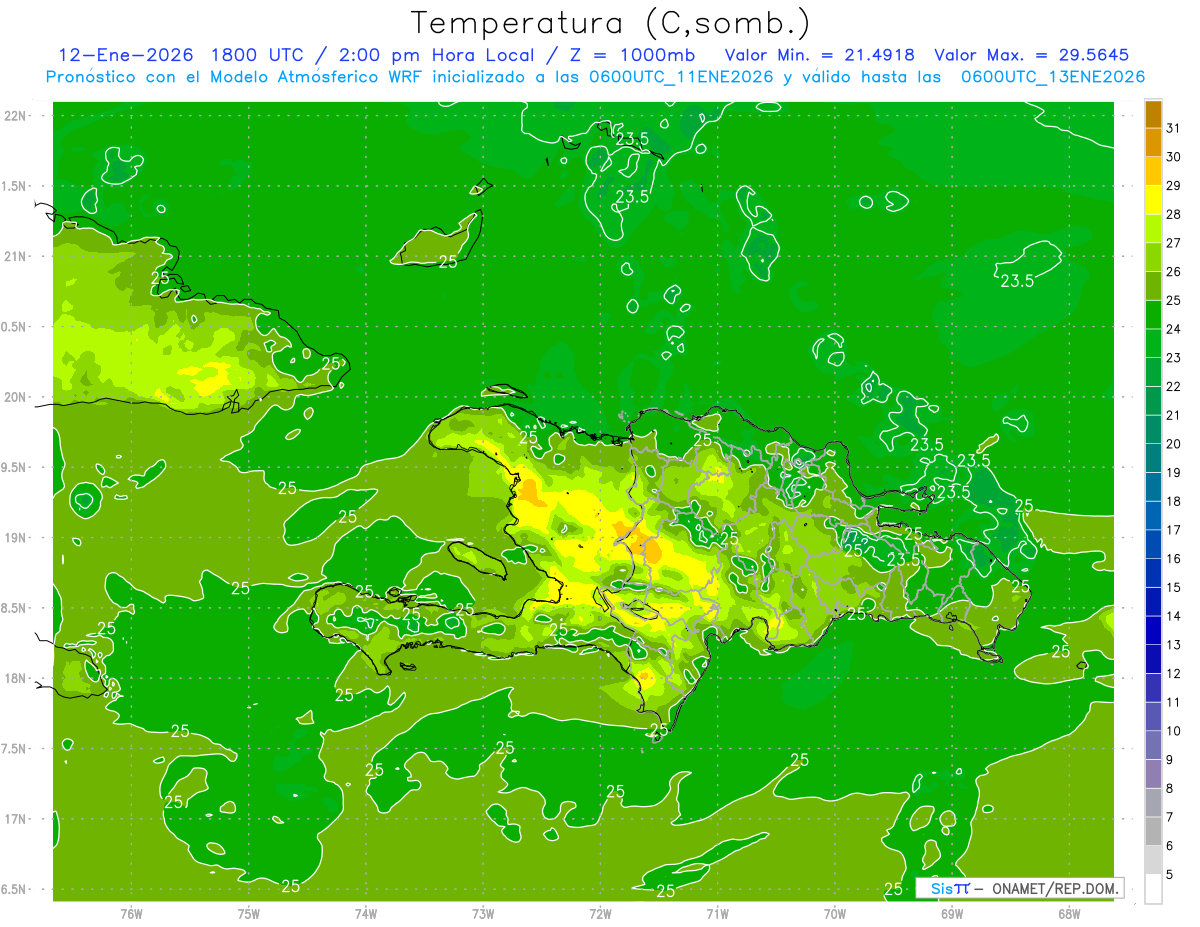Click the "17N" latitude axis label

point(16,819)
